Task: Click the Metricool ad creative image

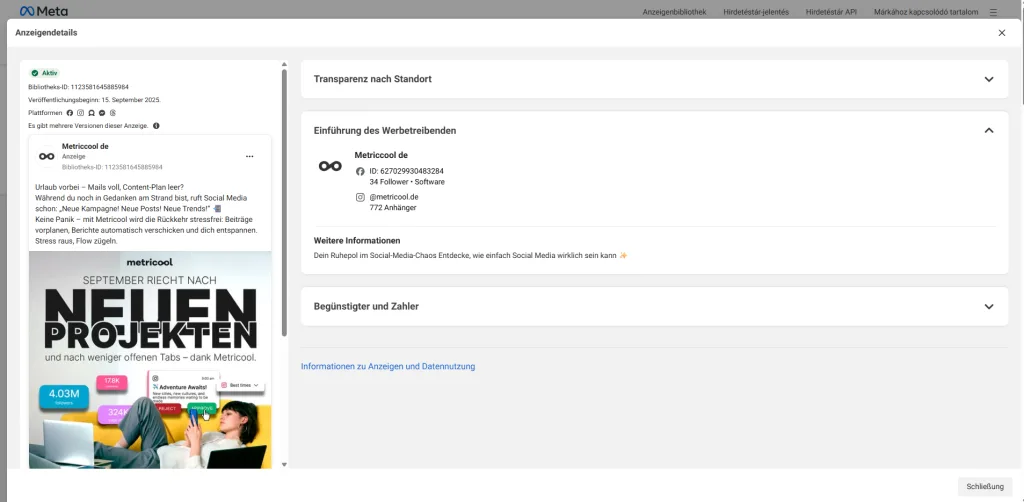Action: 150,360
